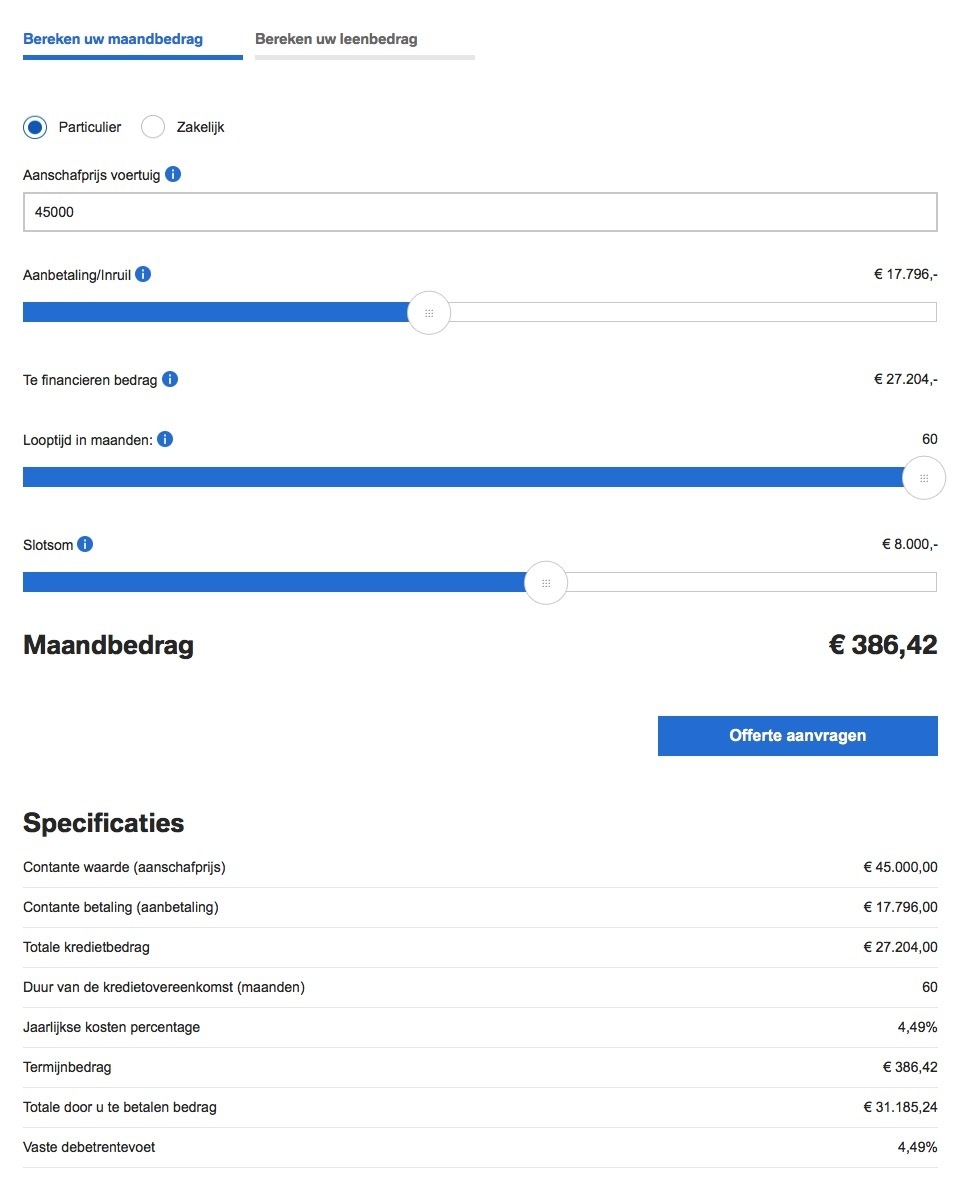
Task: Click the Aanbetaling/Inruil info icon
Action: click(x=143, y=274)
